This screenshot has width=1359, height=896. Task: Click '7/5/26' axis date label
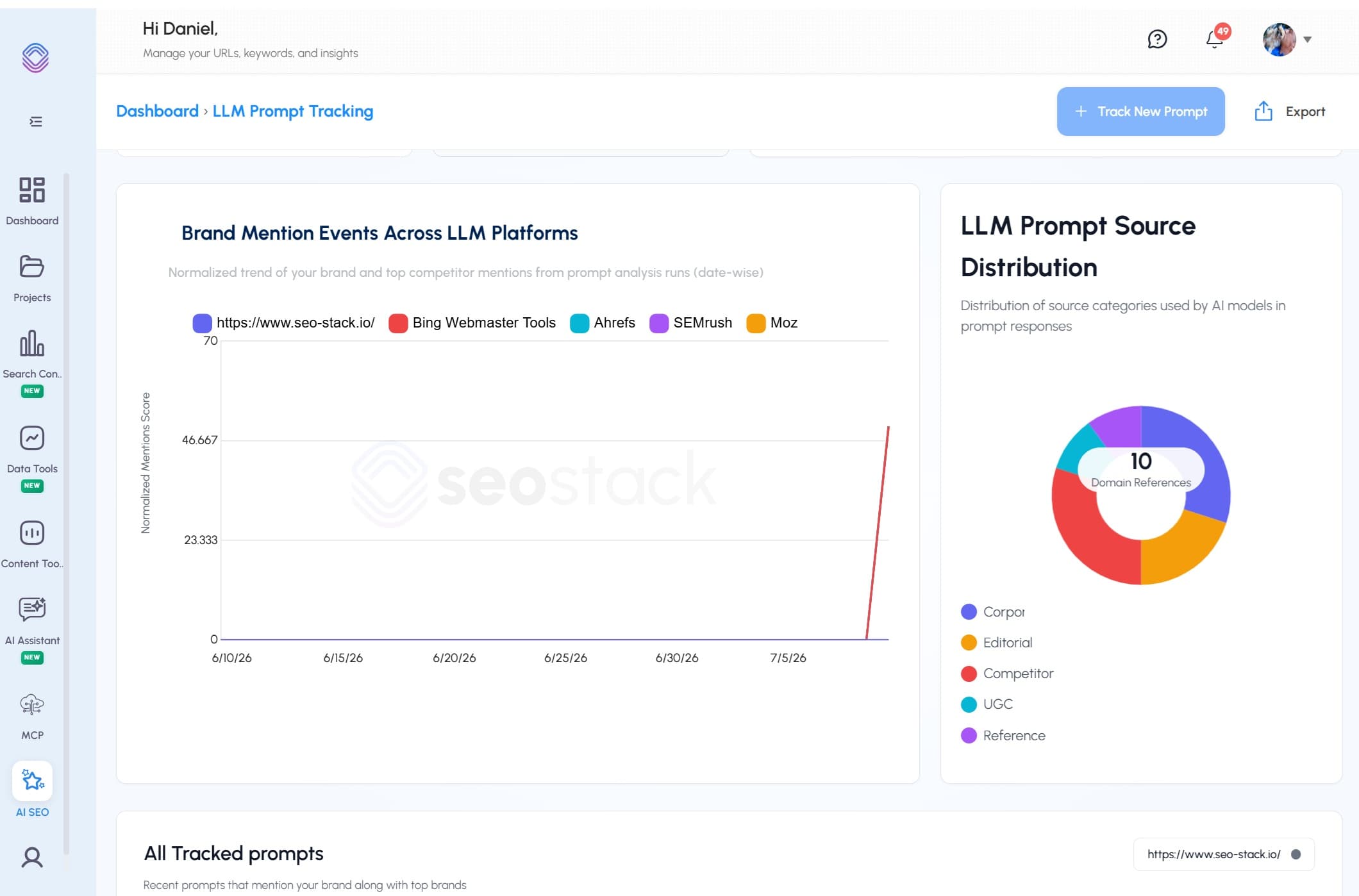(788, 658)
